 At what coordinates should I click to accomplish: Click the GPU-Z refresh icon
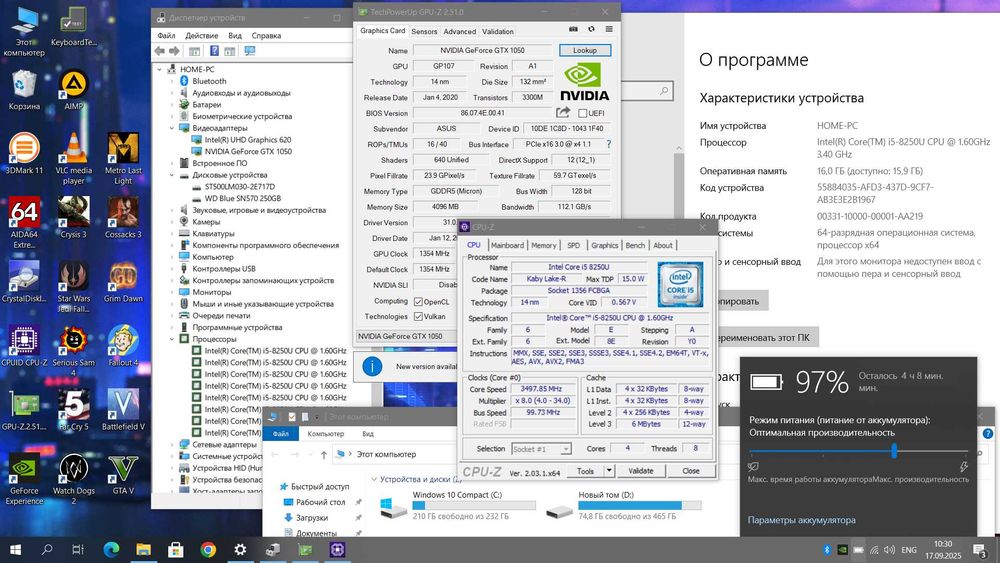coord(591,29)
